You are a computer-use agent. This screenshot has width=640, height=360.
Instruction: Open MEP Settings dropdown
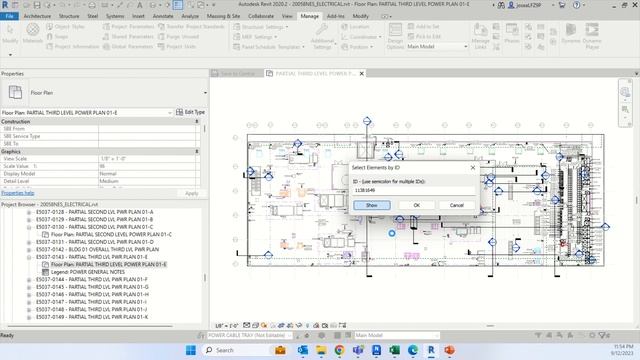click(255, 36)
